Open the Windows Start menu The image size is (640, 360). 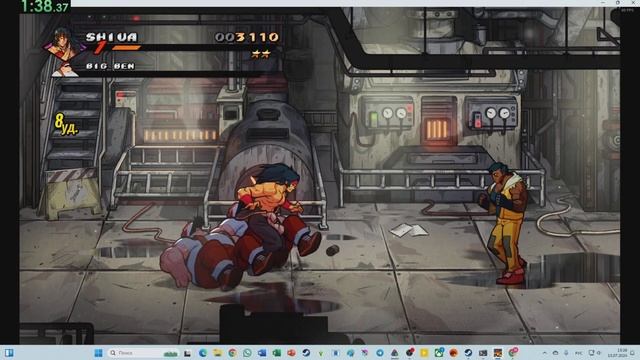coord(98,353)
